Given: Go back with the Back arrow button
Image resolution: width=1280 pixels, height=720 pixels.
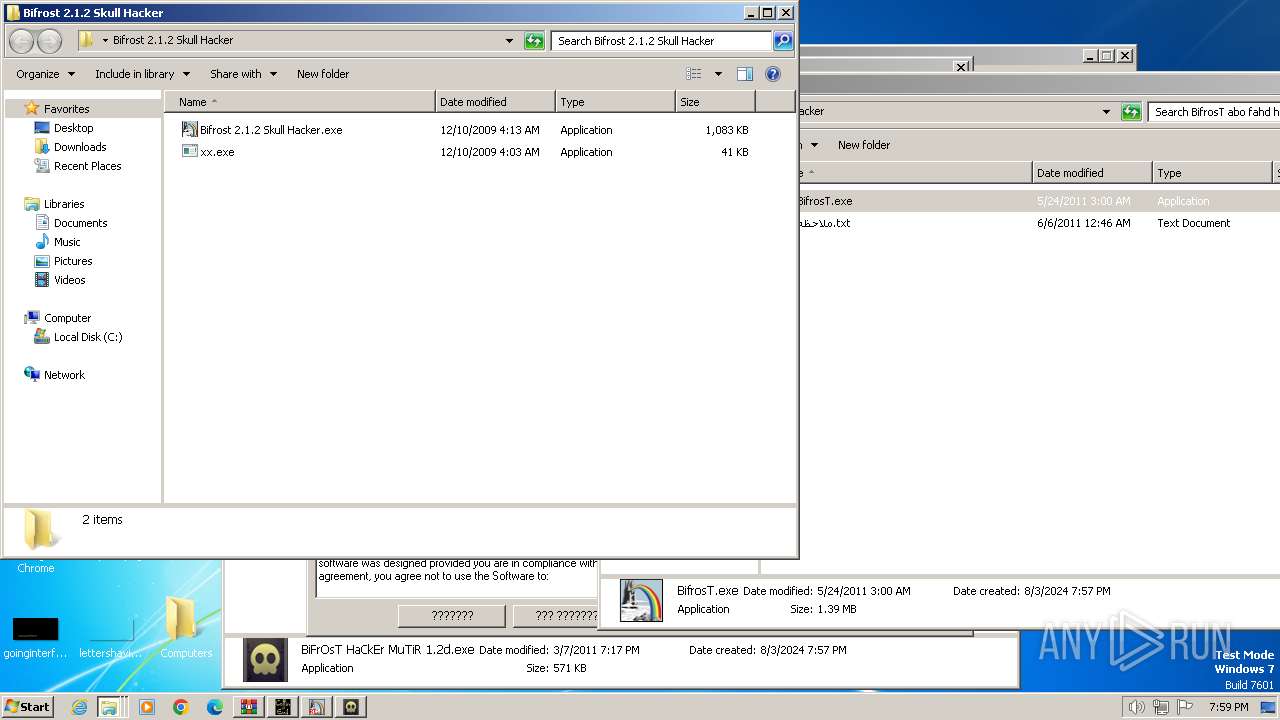Looking at the screenshot, I should click(22, 41).
